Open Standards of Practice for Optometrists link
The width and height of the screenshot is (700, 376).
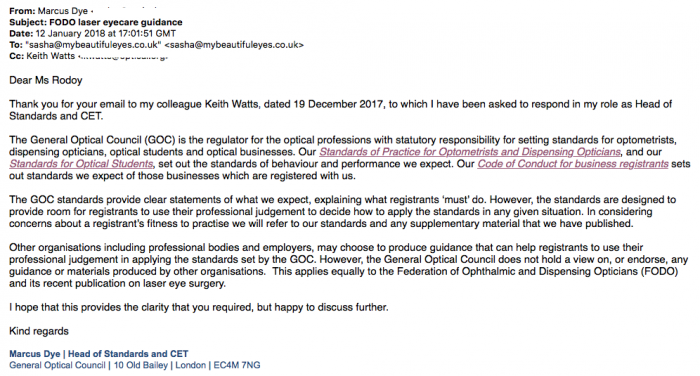470,152
